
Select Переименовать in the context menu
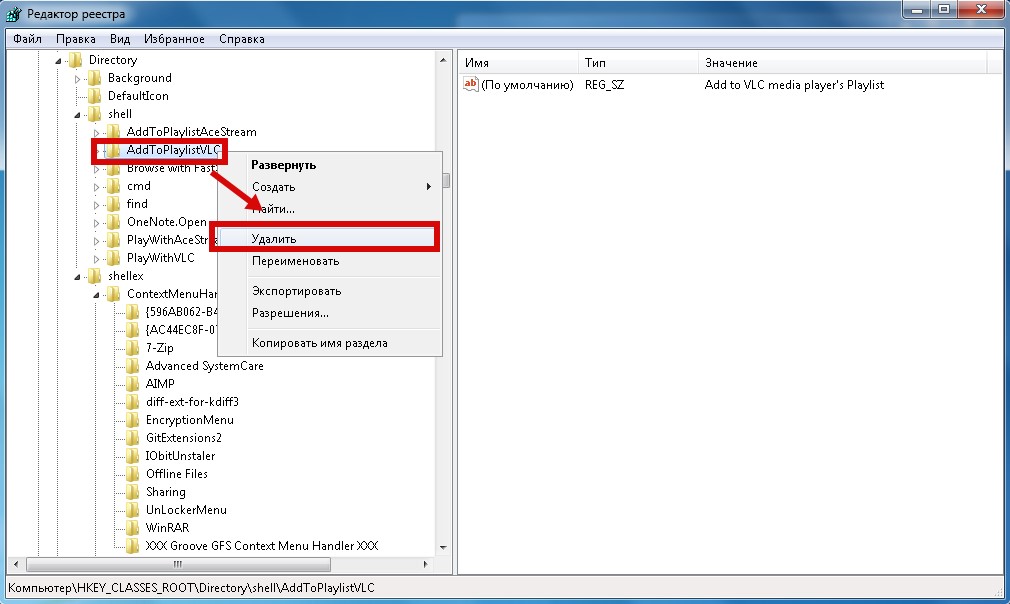295,261
